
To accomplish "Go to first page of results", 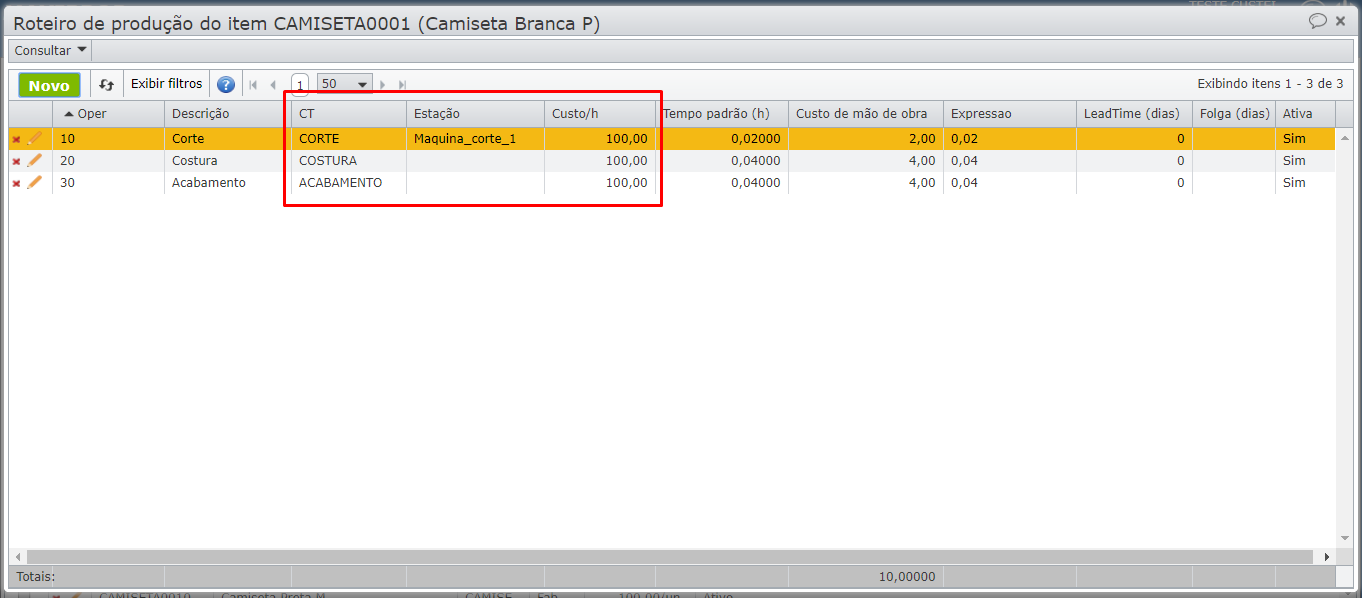I will 253,85.
